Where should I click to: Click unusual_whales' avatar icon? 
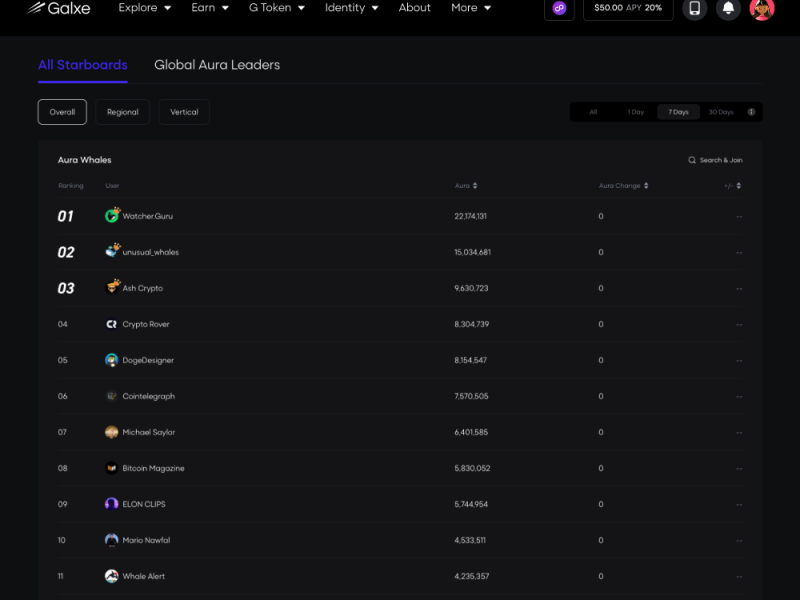[112, 251]
